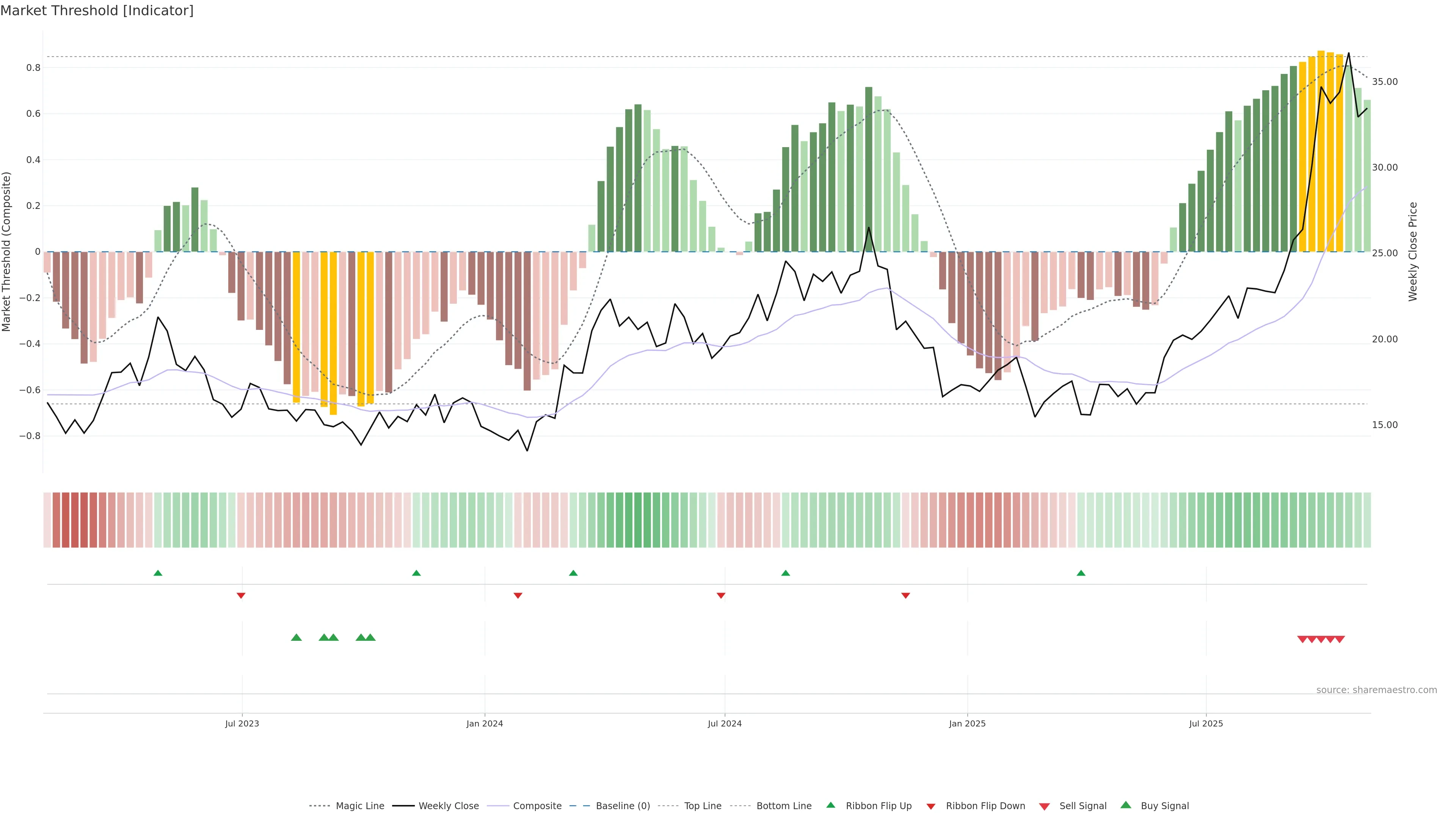The width and height of the screenshot is (1456, 819).
Task: Click the Market Threshold [Indicator] chart title
Action: [97, 11]
